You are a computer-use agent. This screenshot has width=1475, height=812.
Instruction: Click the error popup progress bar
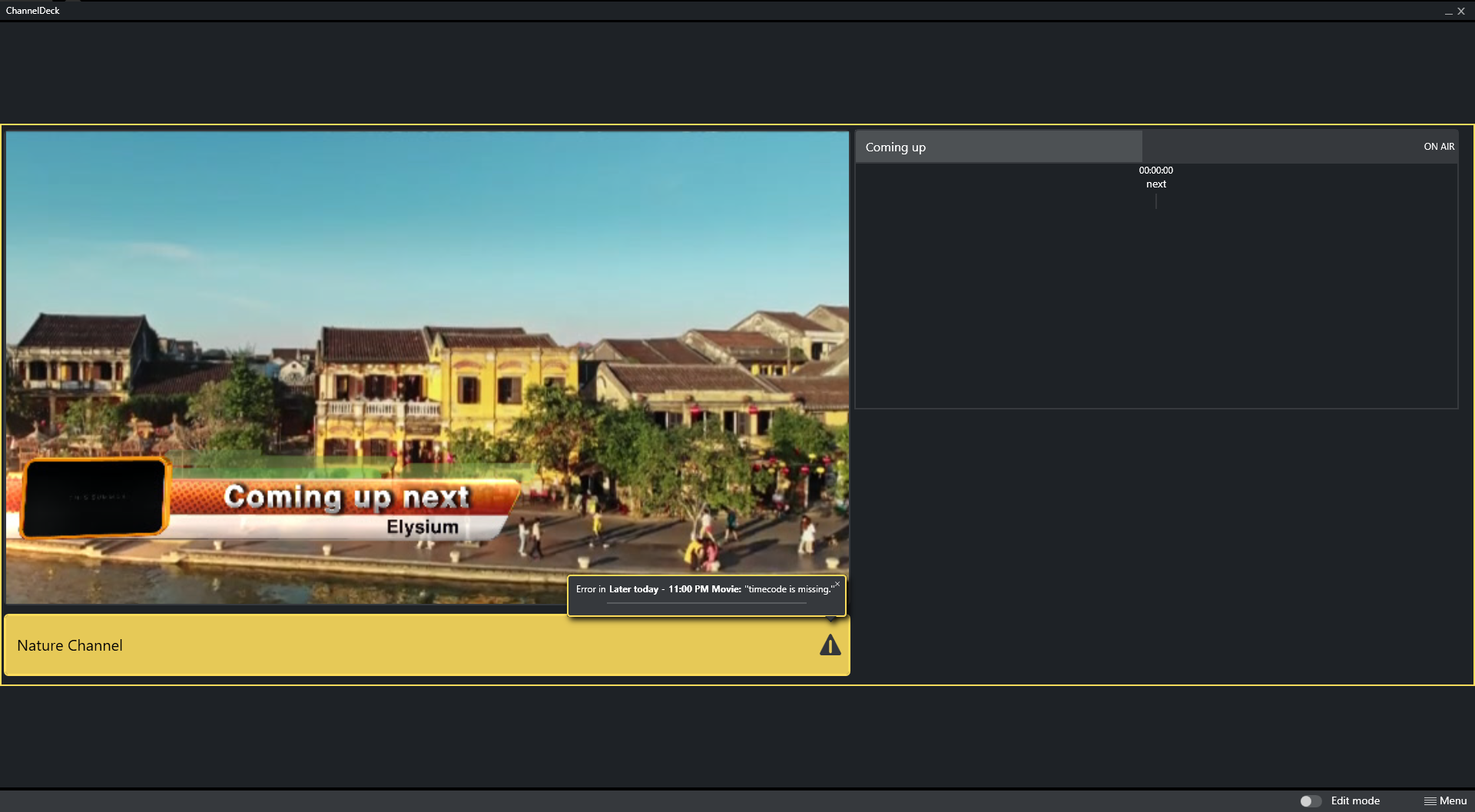tap(706, 603)
